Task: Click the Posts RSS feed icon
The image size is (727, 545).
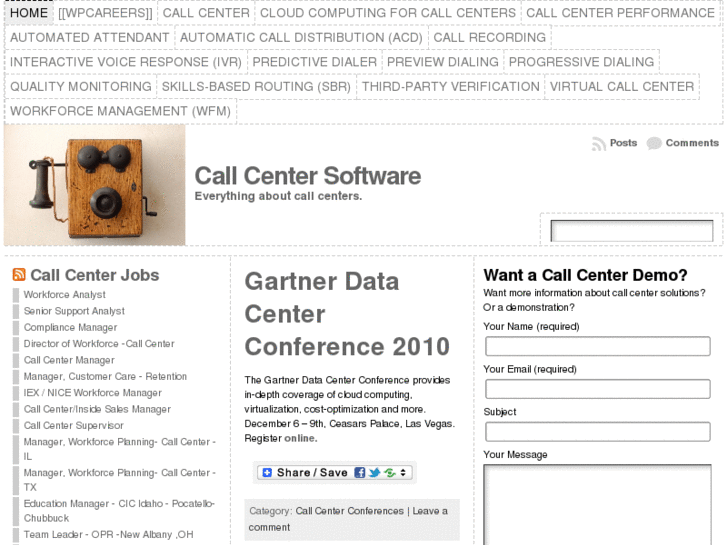Action: (x=599, y=144)
